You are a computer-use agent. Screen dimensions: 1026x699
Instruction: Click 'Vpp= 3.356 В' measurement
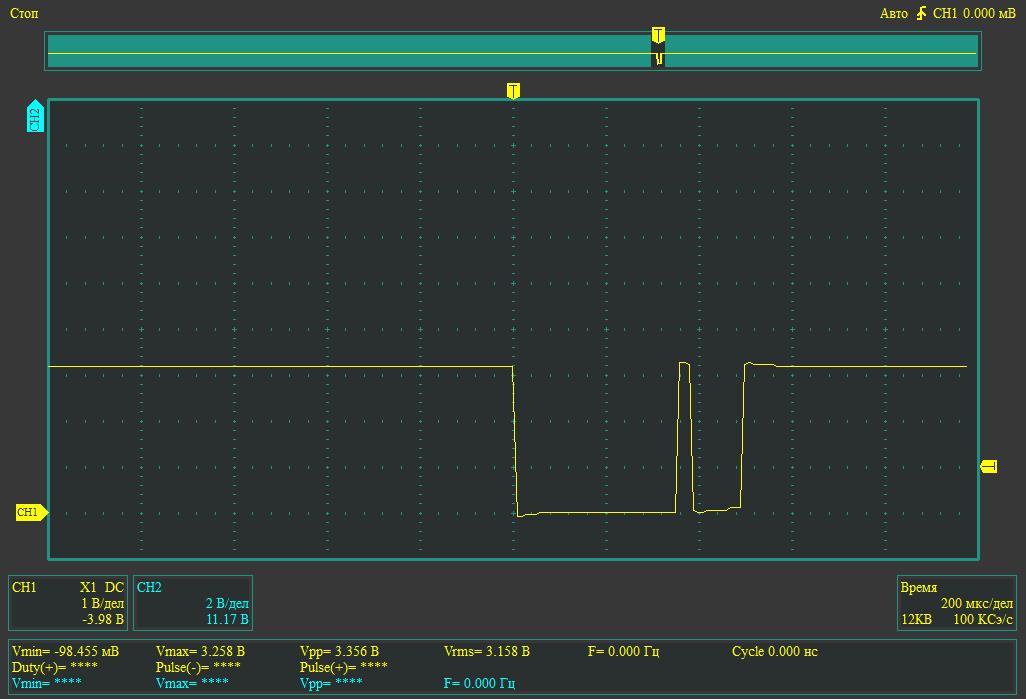coord(339,651)
